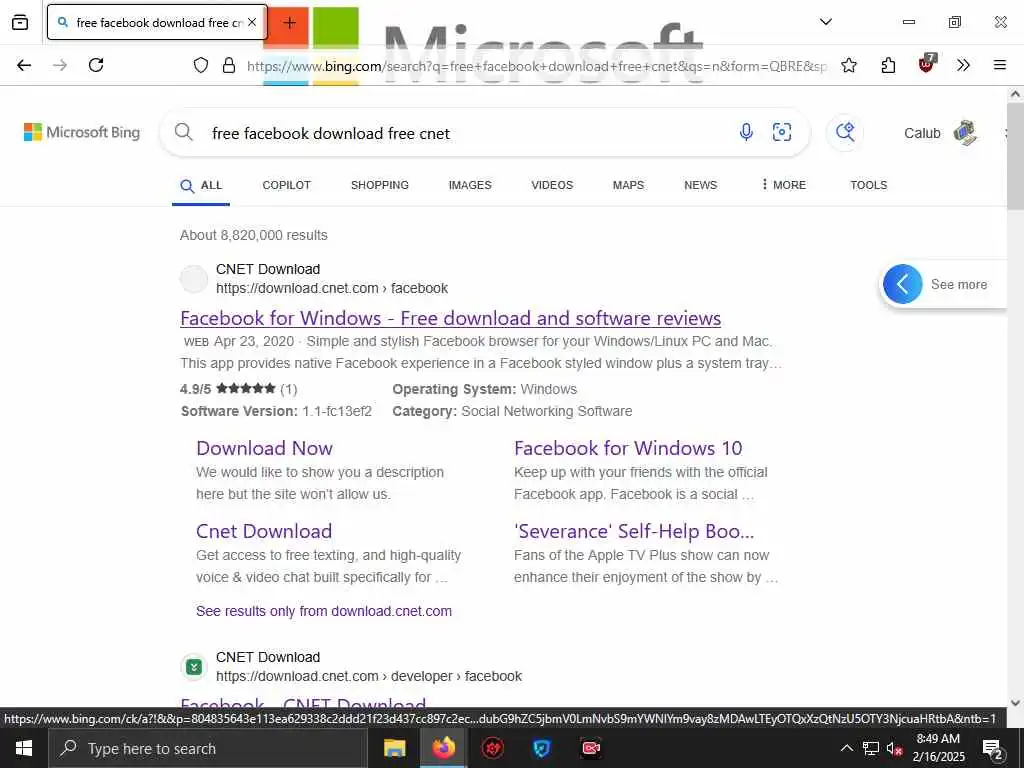Click the network status tray icon
The image size is (1024, 768).
(871, 748)
